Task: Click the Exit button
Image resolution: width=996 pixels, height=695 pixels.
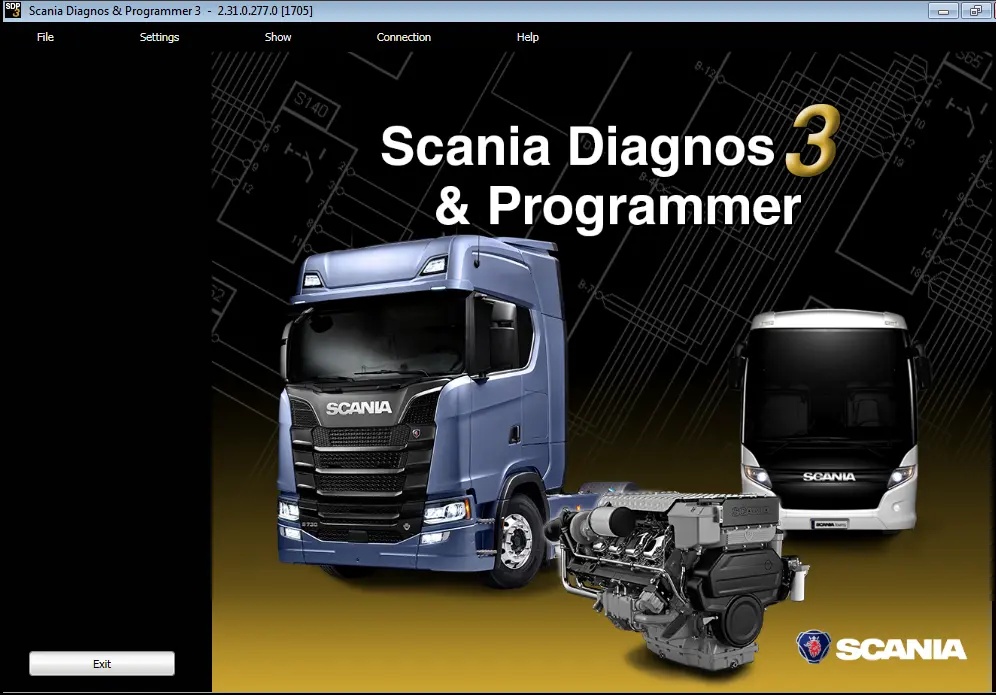Action: tap(102, 663)
